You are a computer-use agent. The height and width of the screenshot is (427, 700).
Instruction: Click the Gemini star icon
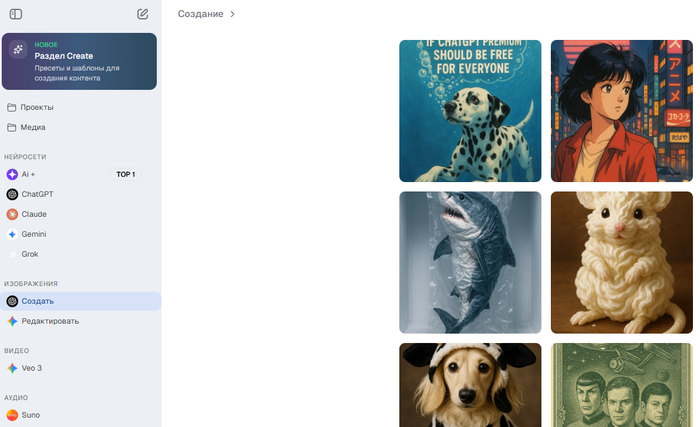pos(12,234)
